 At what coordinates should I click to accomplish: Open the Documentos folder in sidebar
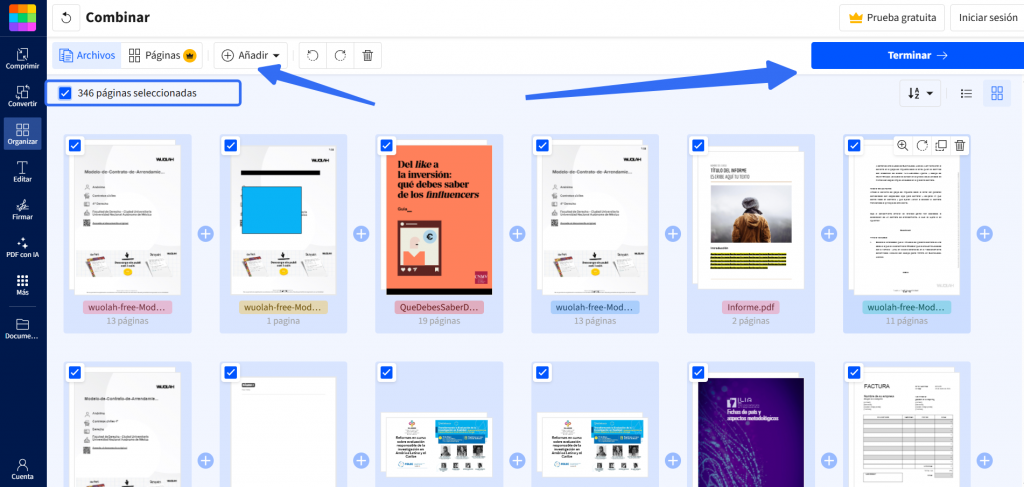coord(22,328)
